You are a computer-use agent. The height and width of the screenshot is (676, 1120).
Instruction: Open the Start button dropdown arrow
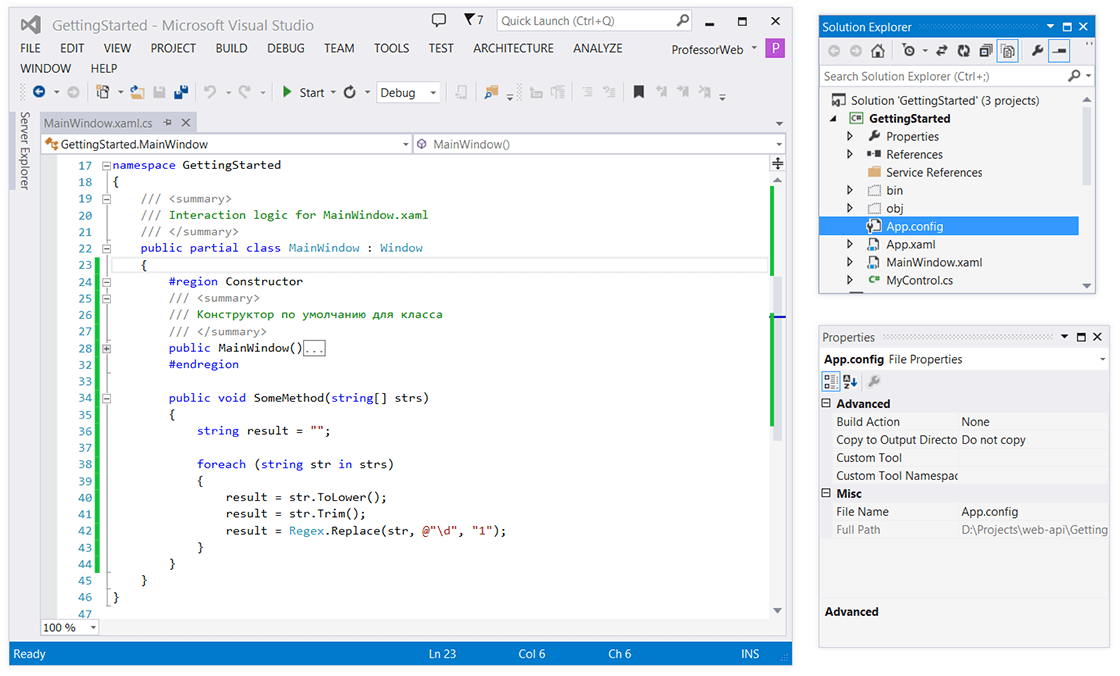333,92
